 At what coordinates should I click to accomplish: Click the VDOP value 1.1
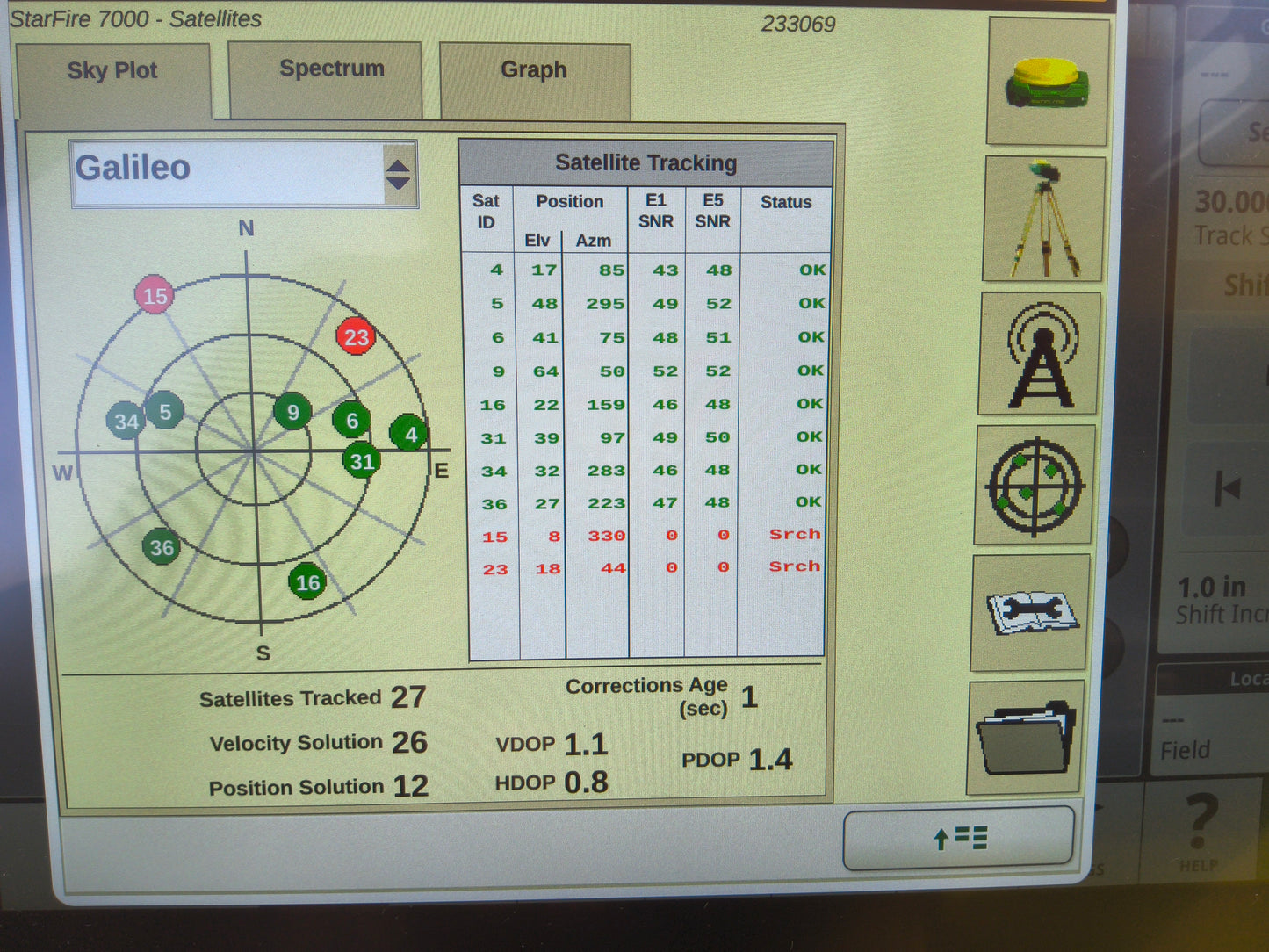coord(586,745)
